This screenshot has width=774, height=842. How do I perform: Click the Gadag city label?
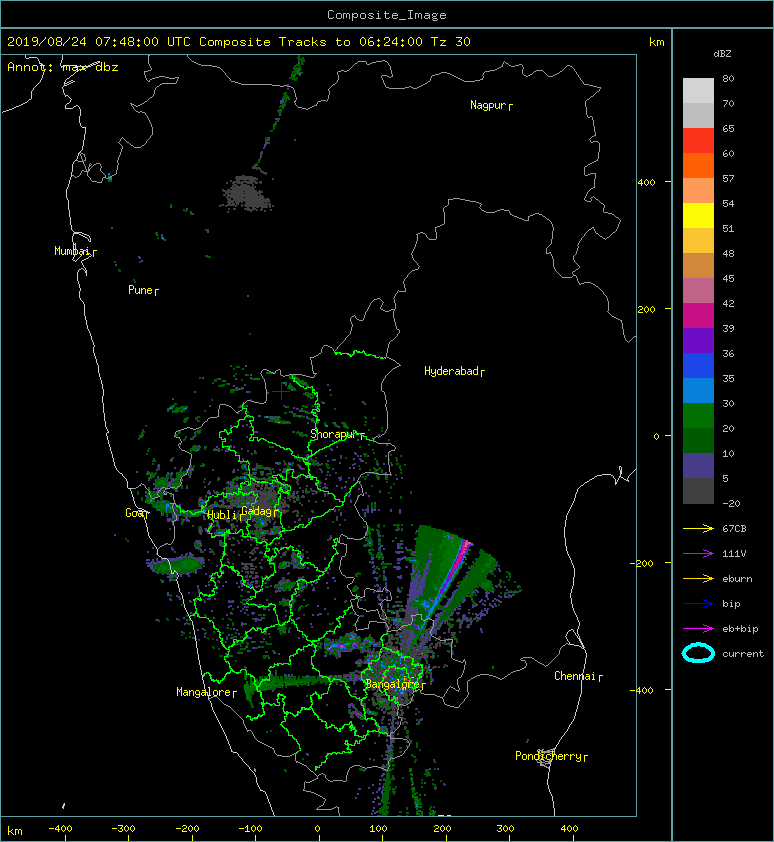coord(257,511)
